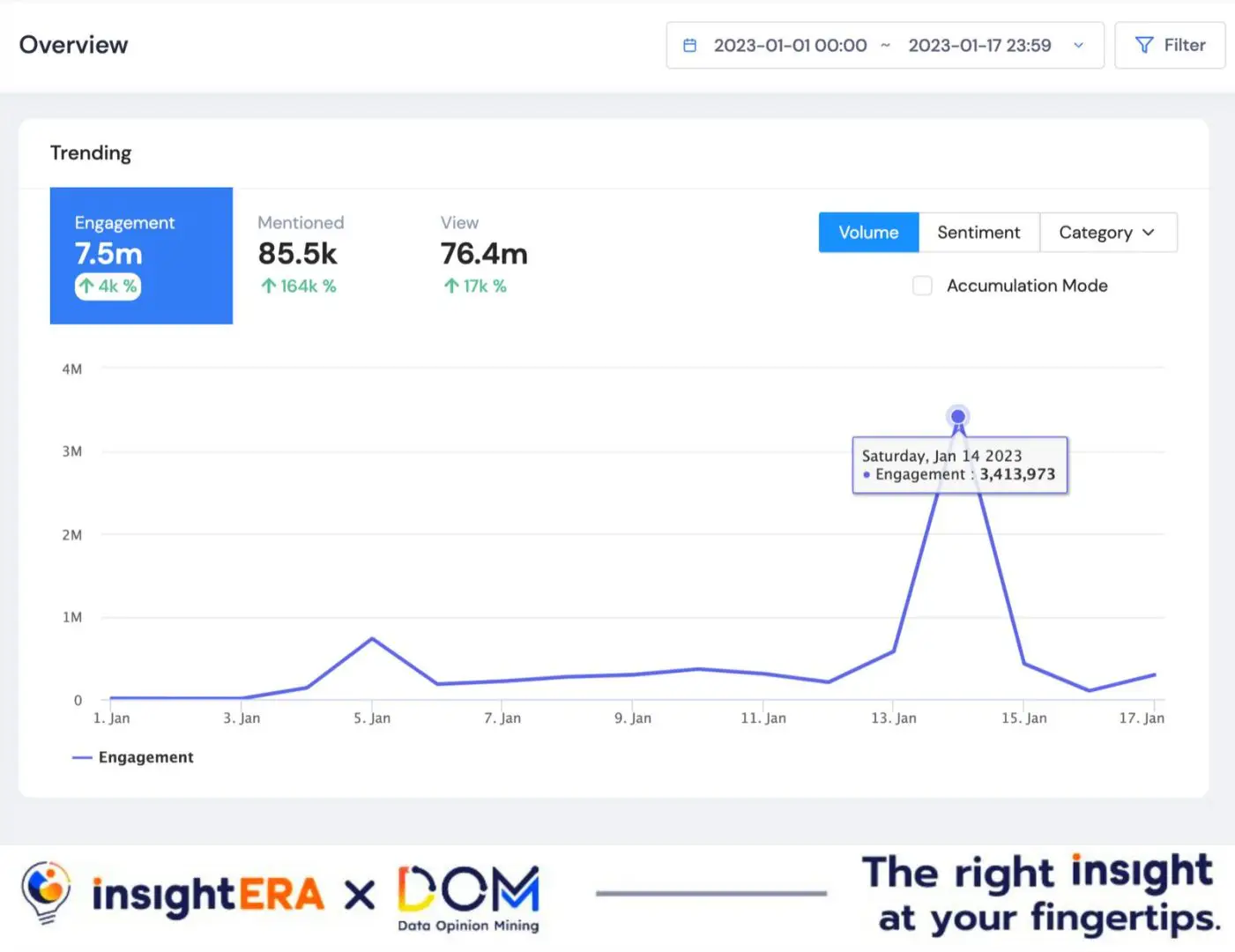
Task: Click the highlighted Jan 14 data point
Action: [958, 417]
